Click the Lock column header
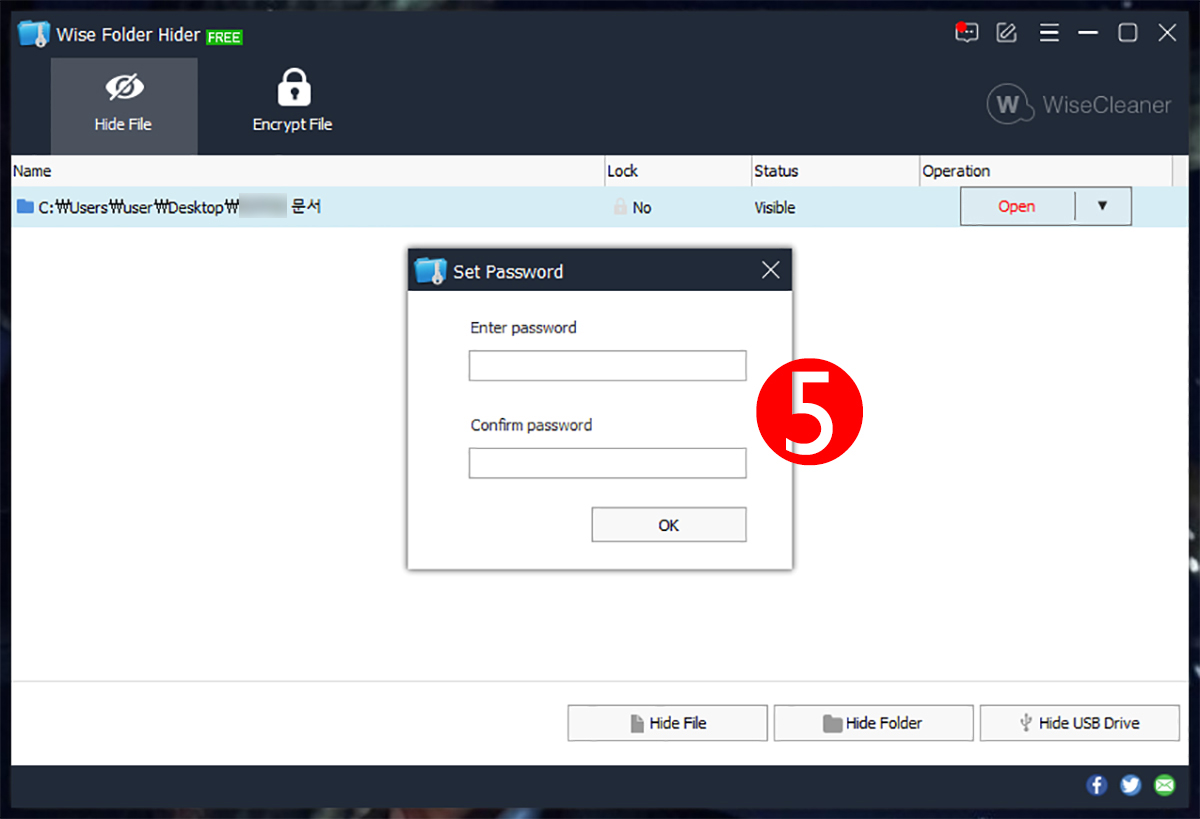The height and width of the screenshot is (819, 1200). click(x=678, y=171)
